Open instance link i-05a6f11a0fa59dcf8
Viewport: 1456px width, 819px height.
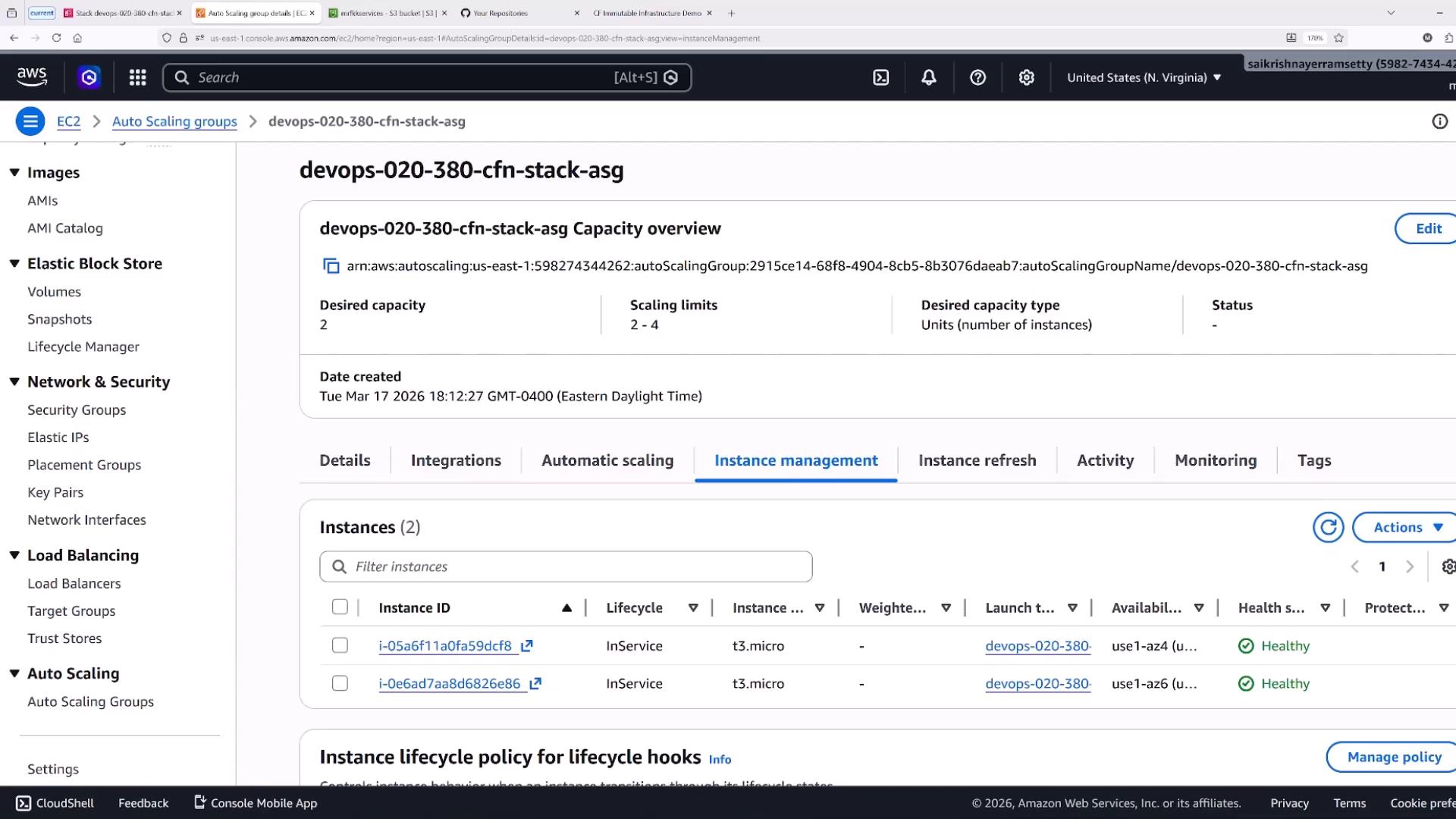click(x=445, y=646)
